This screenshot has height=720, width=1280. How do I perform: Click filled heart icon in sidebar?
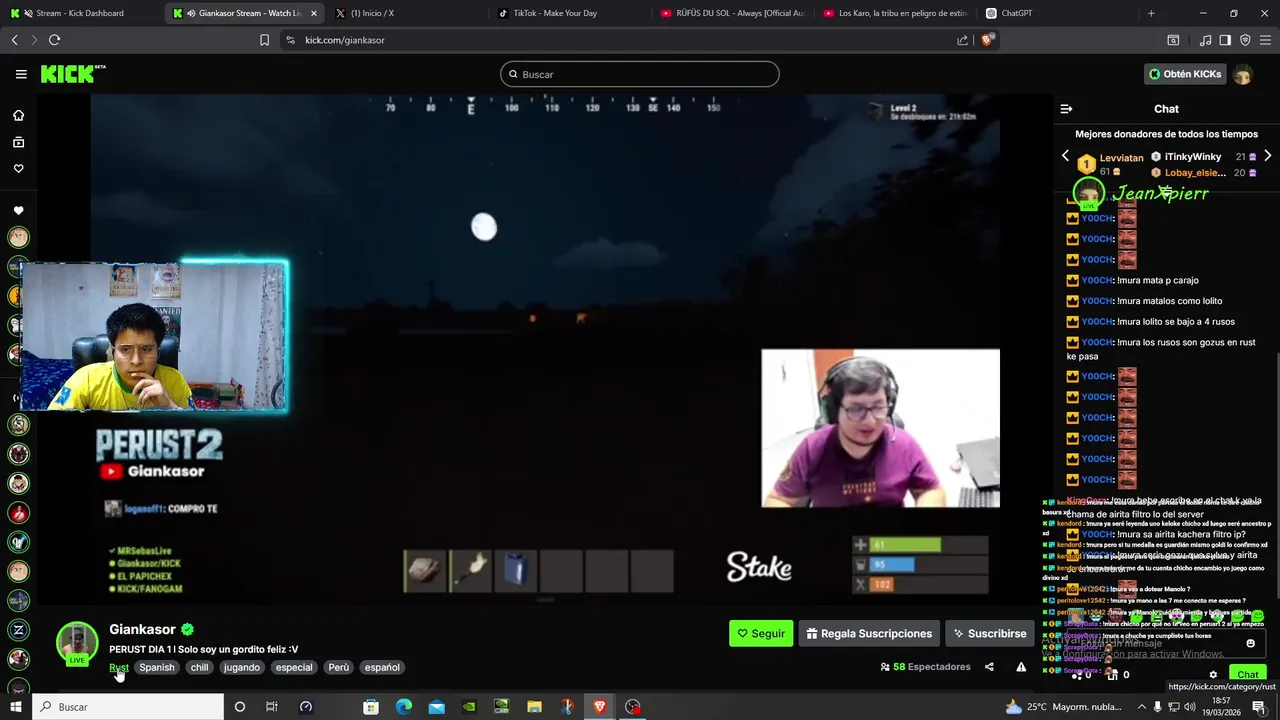click(18, 211)
